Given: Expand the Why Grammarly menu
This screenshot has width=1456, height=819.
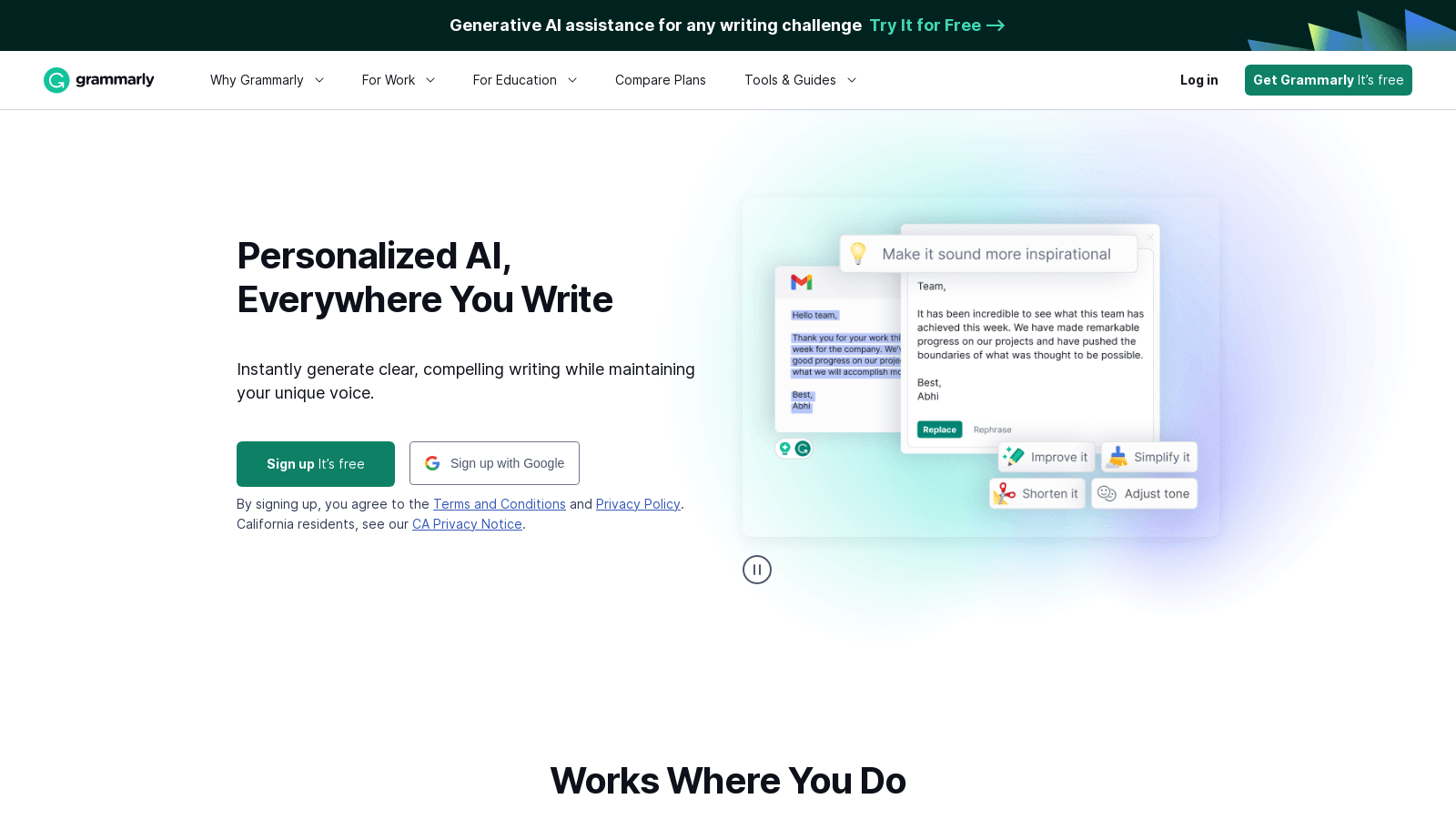Looking at the screenshot, I should coord(267,80).
